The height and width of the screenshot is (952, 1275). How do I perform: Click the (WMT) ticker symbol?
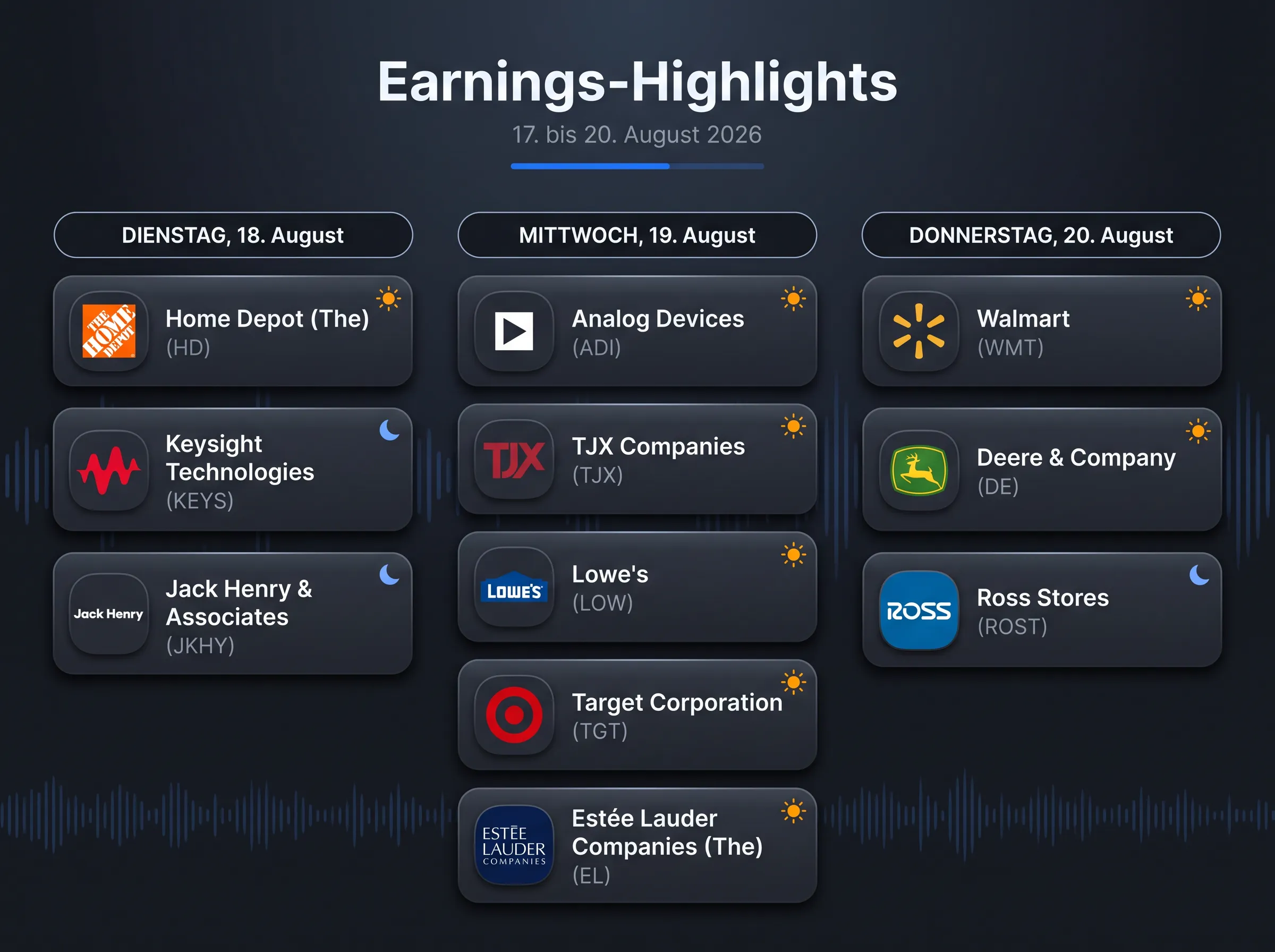pyautogui.click(x=1010, y=348)
